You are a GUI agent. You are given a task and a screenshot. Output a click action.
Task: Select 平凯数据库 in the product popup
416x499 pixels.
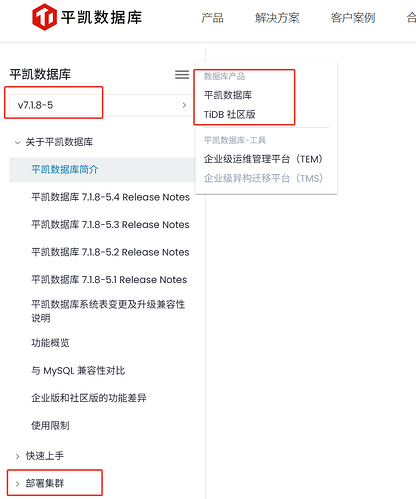coord(228,95)
